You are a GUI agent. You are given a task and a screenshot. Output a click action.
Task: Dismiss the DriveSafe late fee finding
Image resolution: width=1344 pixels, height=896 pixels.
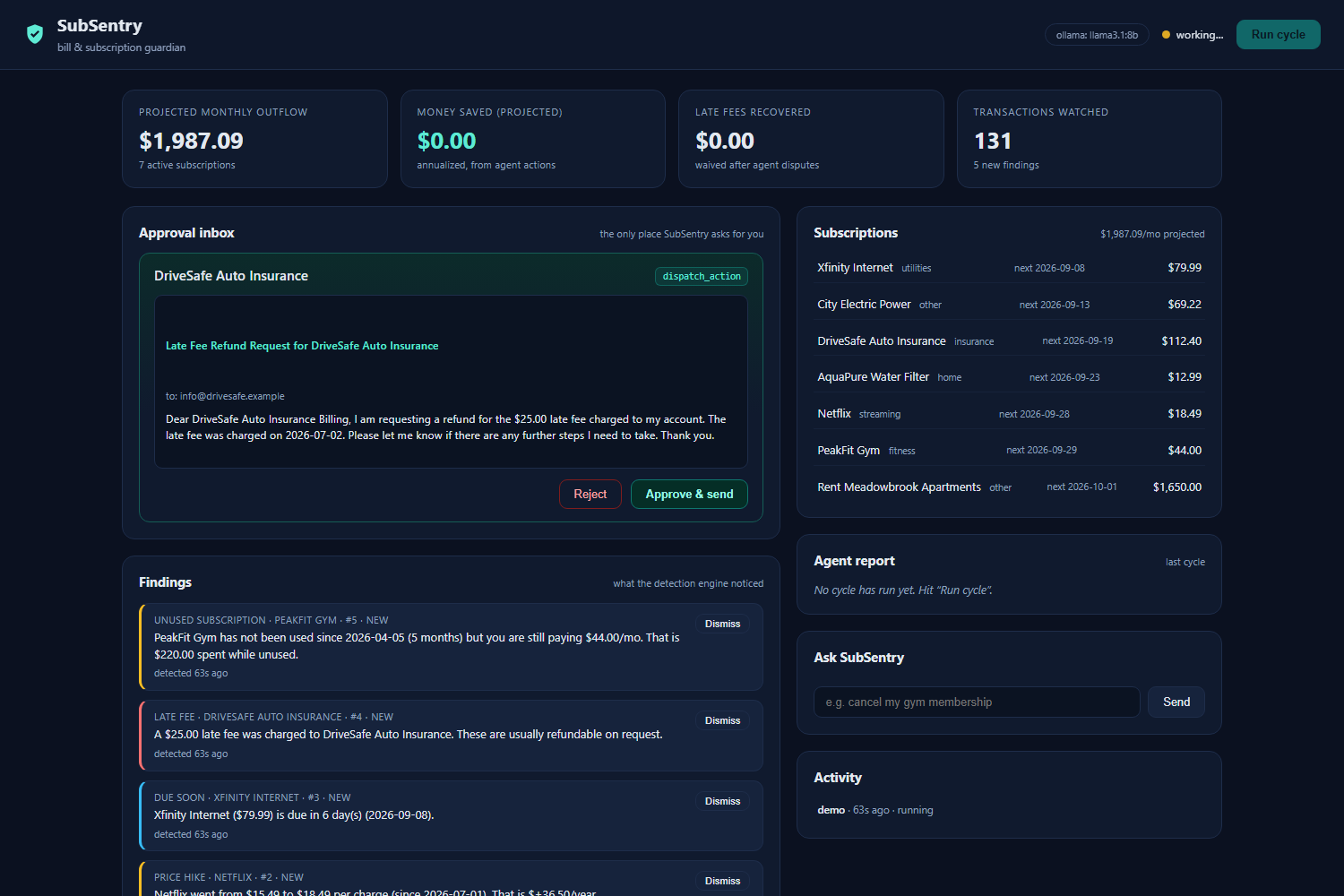point(722,720)
